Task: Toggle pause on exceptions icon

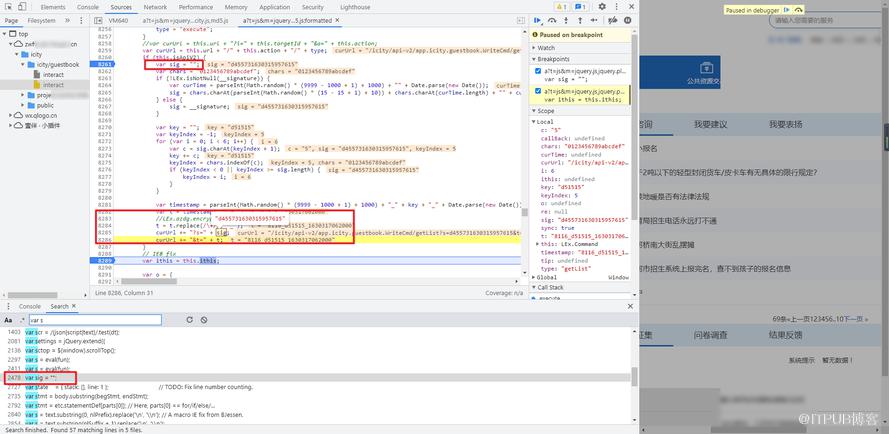Action: (628, 20)
